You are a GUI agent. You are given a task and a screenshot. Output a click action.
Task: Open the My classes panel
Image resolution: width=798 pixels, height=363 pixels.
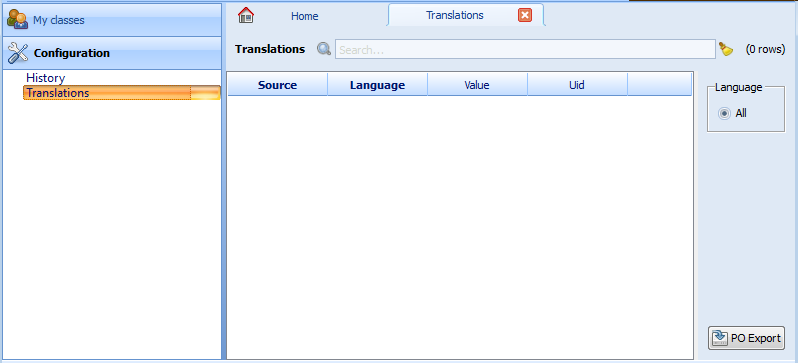112,20
